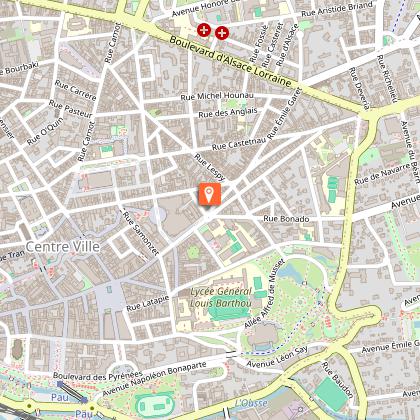Select the Avenue Napoléon Bonaparte label

[x=154, y=379]
